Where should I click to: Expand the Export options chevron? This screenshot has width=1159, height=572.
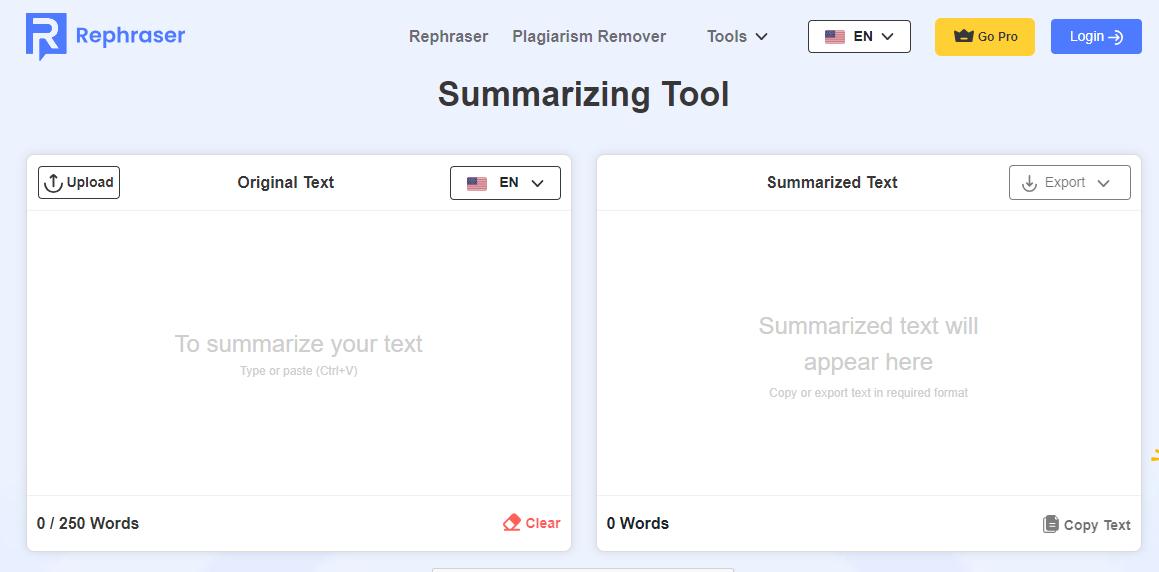click(1104, 183)
